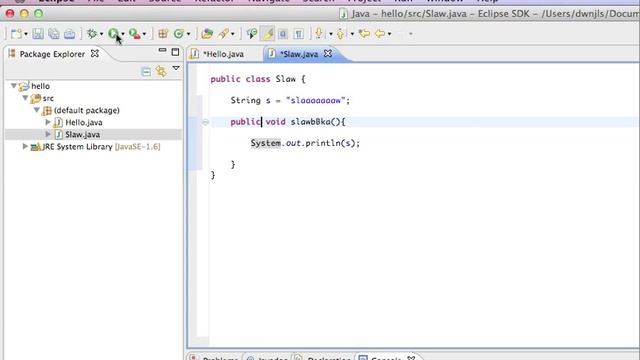Screen dimensions: 640x360
Task: Close the *Slaw.java editor tab
Action: (328, 53)
